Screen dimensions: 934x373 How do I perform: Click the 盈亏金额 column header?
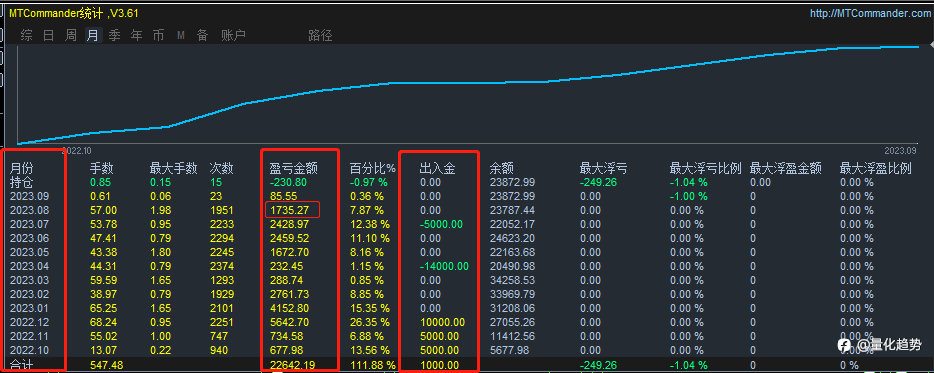tap(294, 169)
